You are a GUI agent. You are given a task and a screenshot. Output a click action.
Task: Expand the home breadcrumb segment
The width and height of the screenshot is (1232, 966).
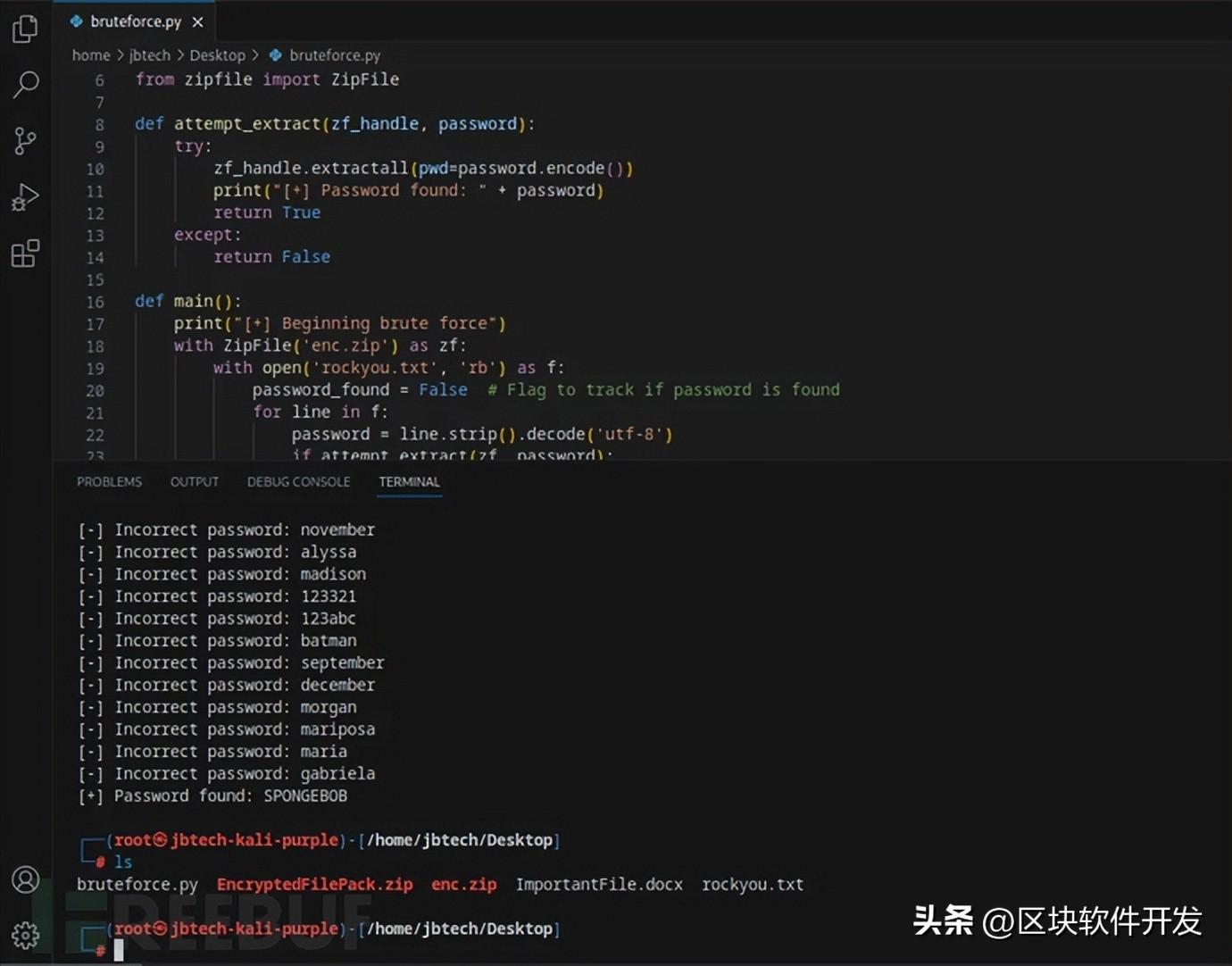click(x=91, y=55)
